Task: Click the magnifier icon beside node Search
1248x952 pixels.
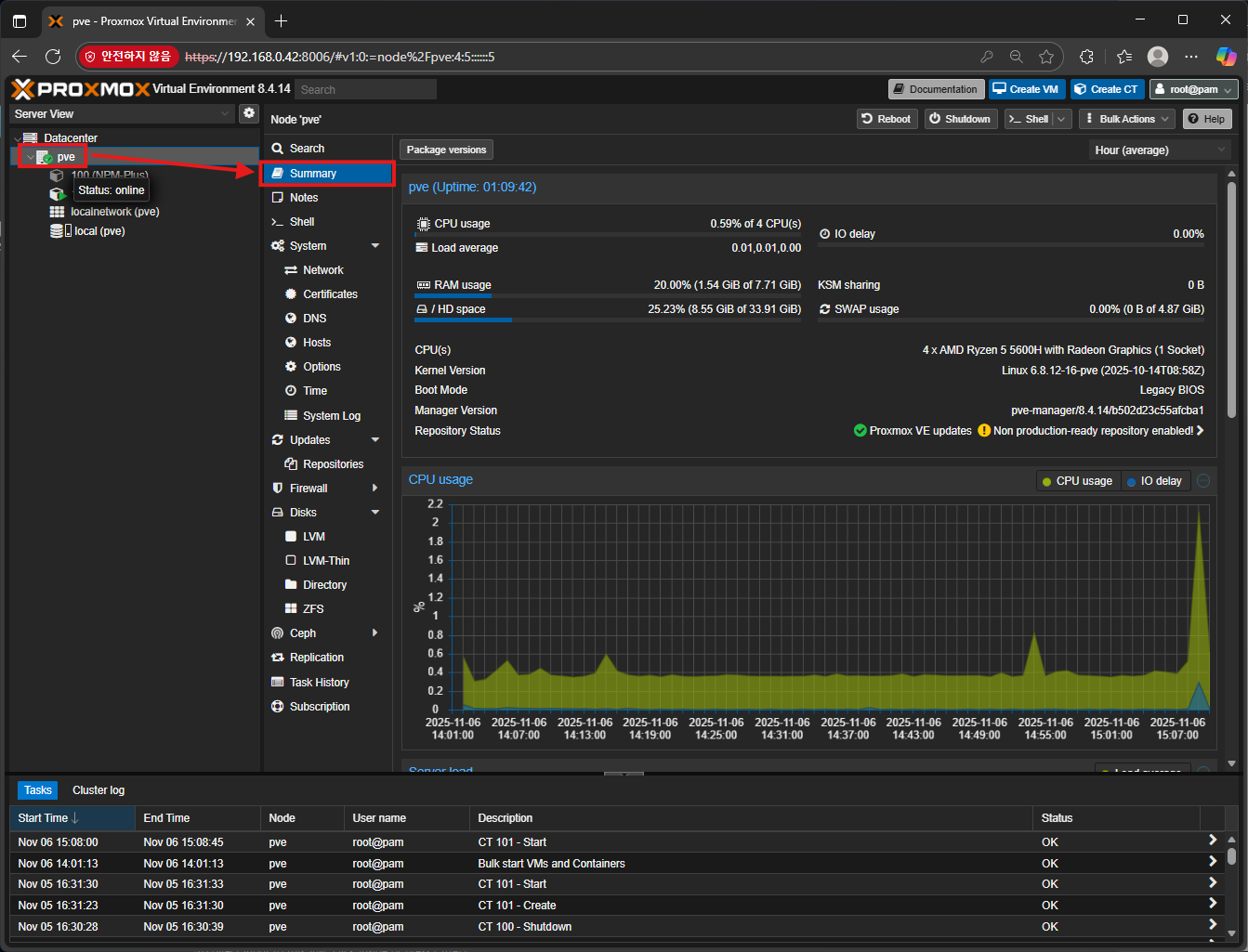Action: (x=277, y=149)
